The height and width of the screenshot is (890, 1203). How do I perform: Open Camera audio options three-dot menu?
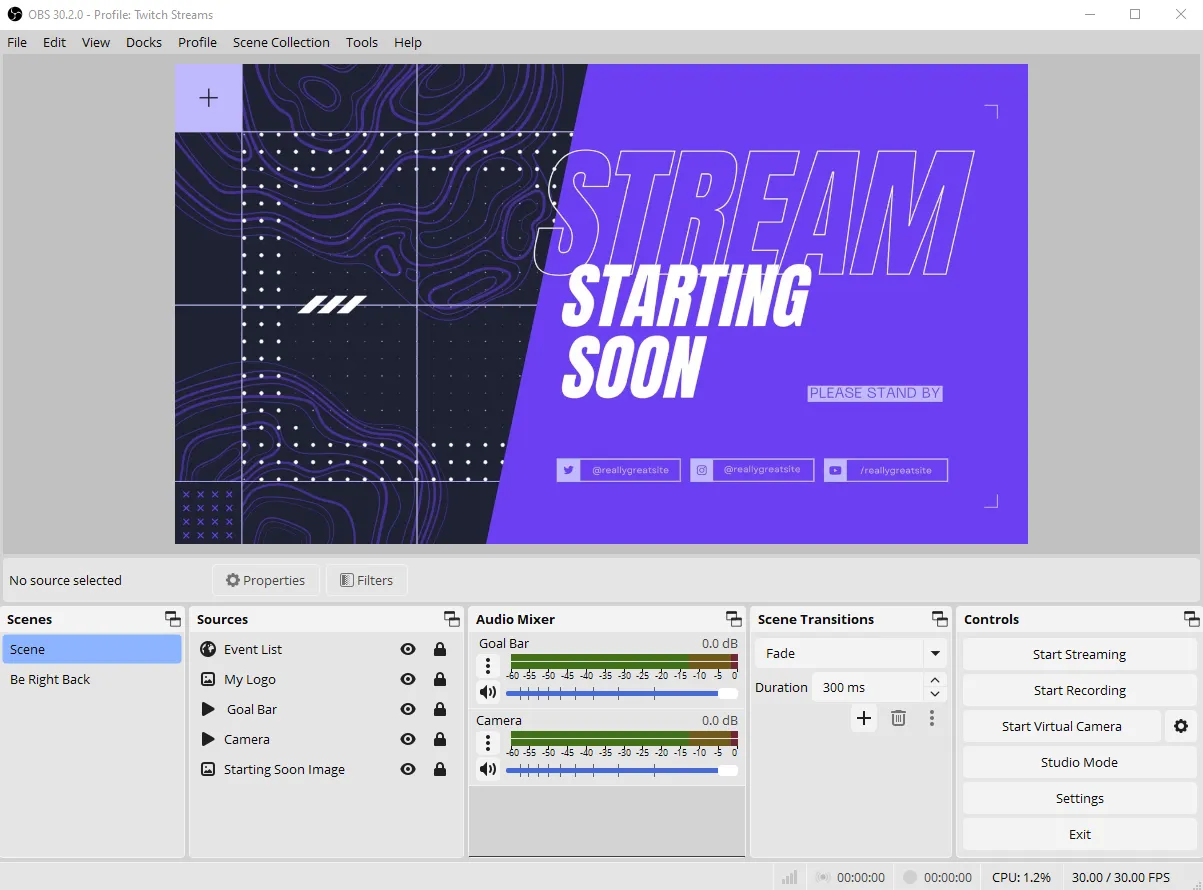[x=488, y=742]
